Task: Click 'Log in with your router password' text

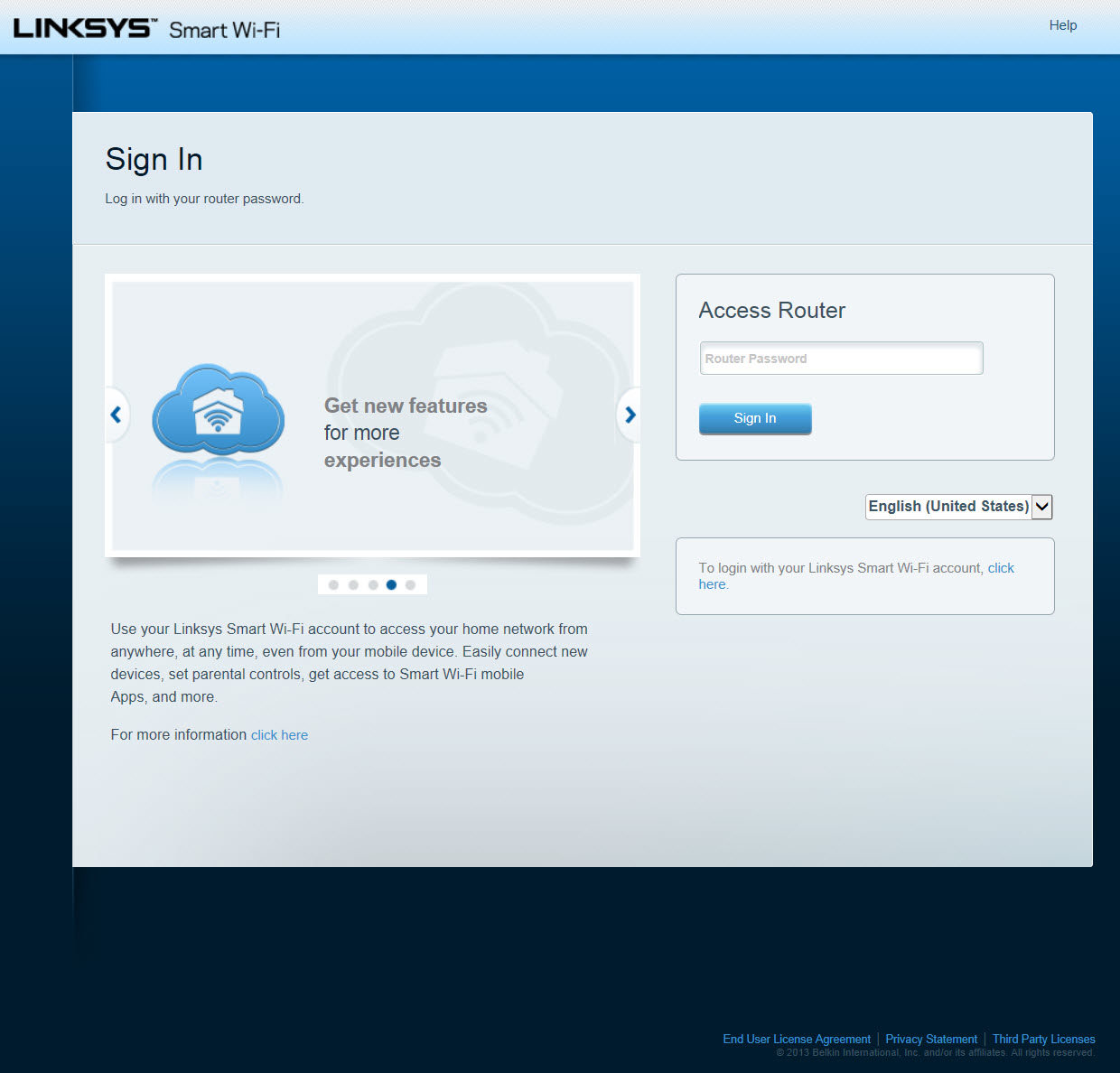Action: [x=204, y=199]
